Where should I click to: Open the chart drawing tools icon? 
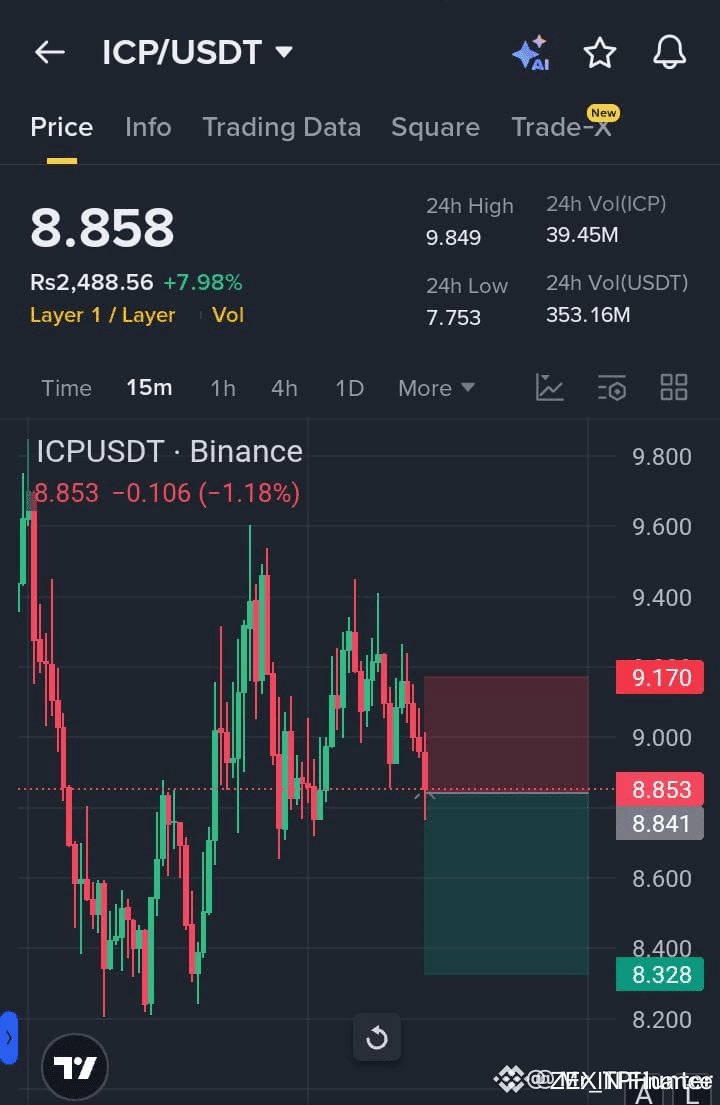click(x=550, y=387)
